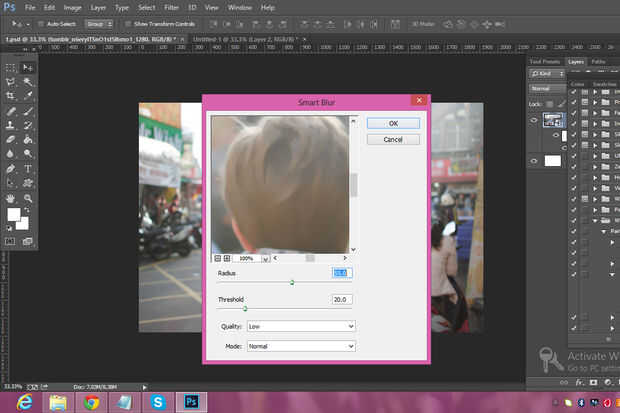Open the Filter menu
The width and height of the screenshot is (620, 413).
pos(170,7)
